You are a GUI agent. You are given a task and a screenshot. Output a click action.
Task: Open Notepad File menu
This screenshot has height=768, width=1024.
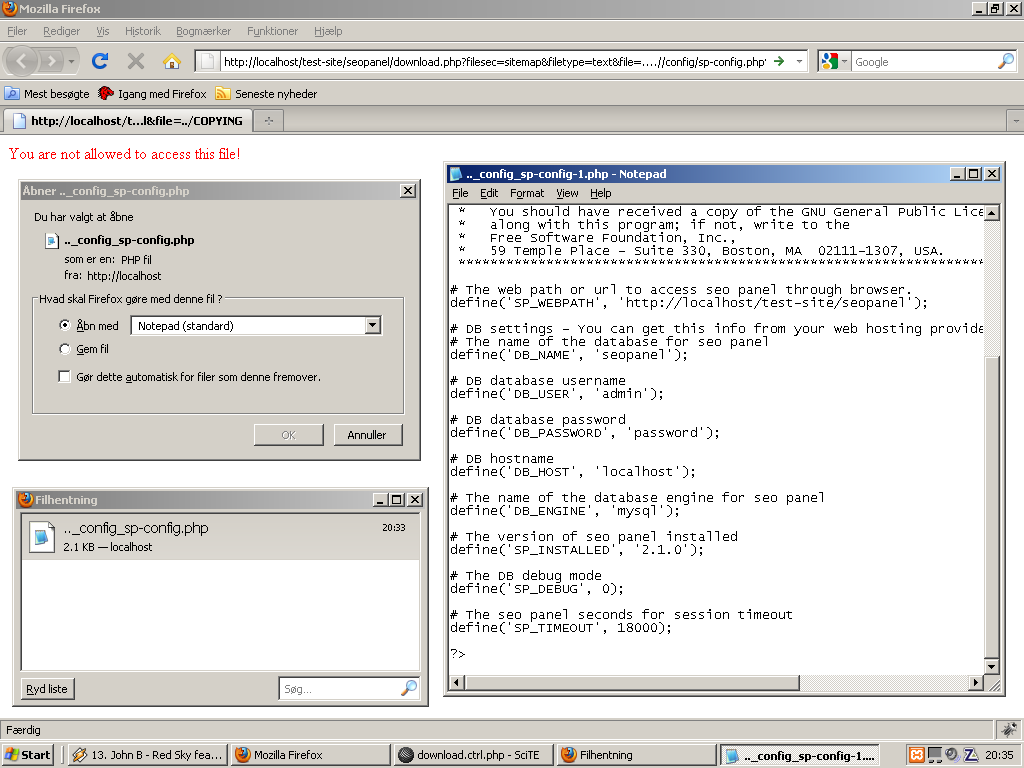[x=460, y=193]
